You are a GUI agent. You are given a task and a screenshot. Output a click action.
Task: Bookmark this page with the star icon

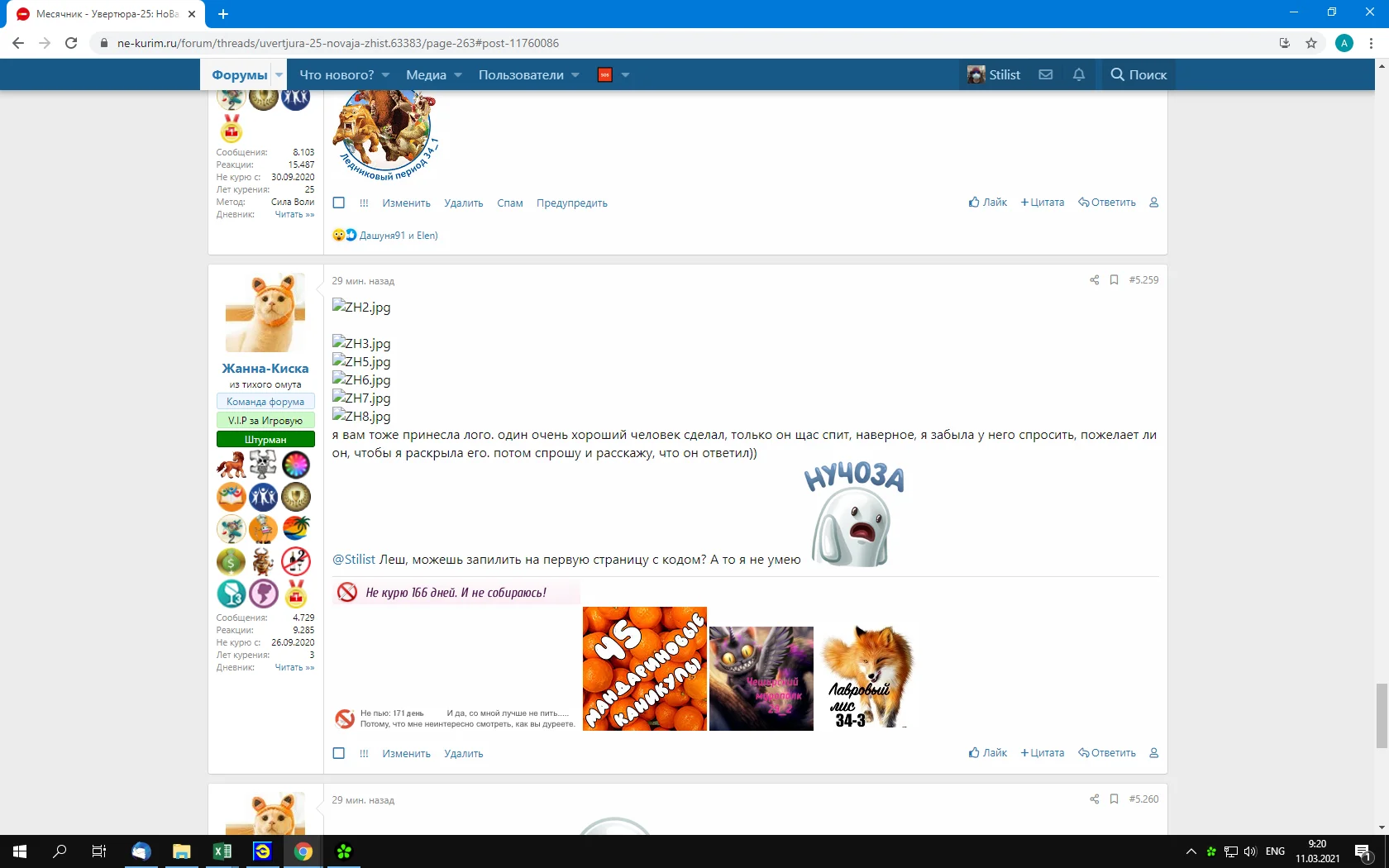[x=1311, y=43]
